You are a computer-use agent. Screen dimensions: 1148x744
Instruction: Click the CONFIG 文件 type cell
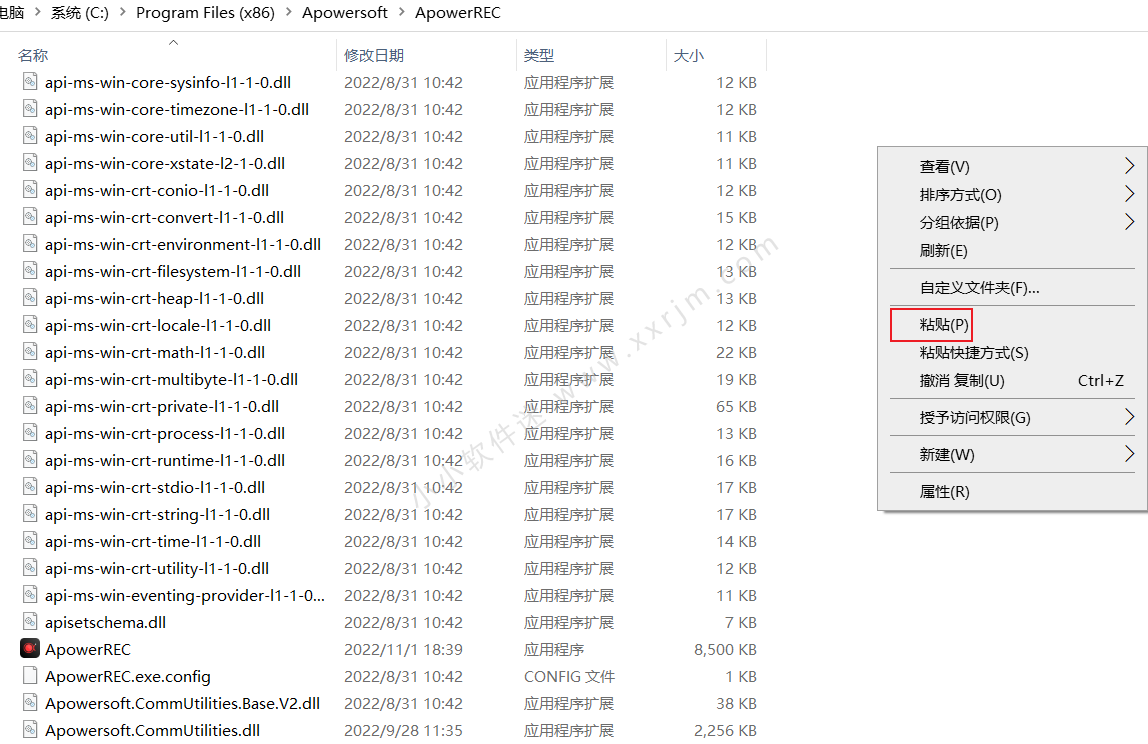tap(569, 676)
